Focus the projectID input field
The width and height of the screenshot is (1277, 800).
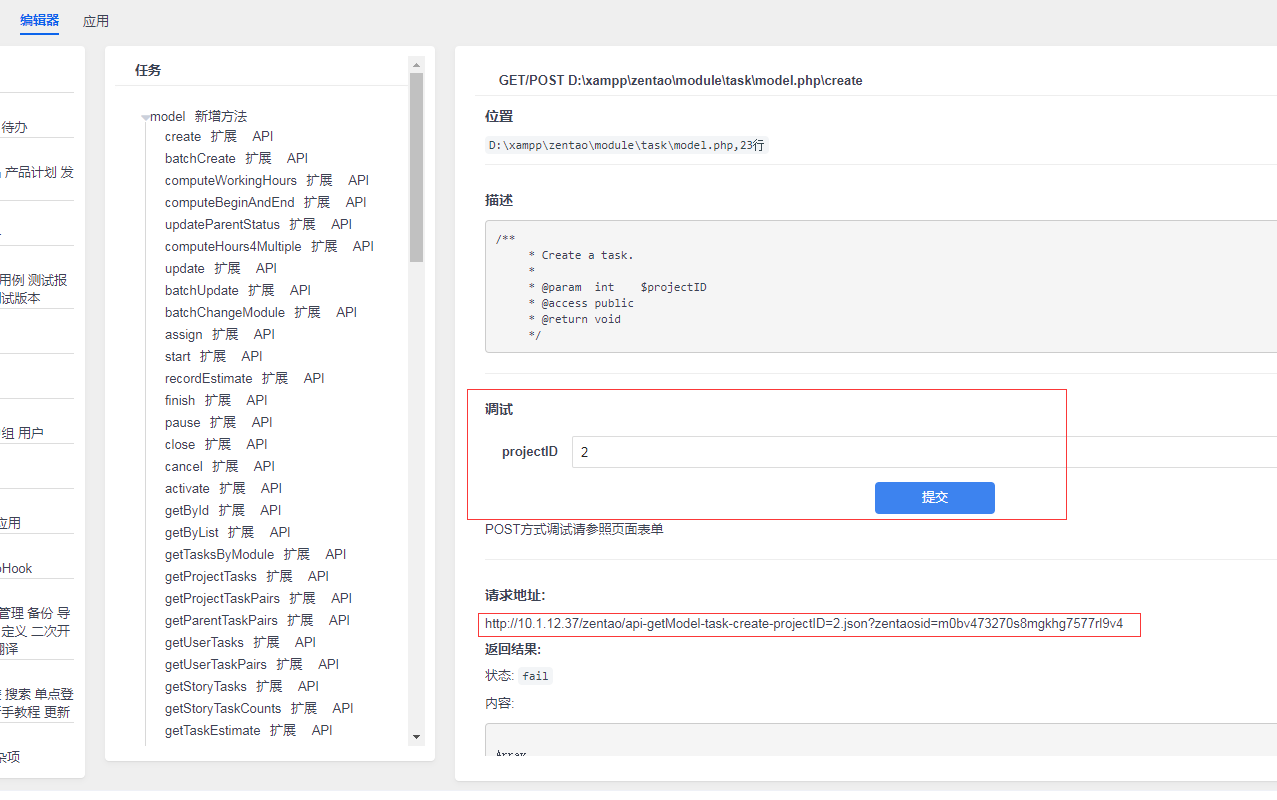(924, 452)
